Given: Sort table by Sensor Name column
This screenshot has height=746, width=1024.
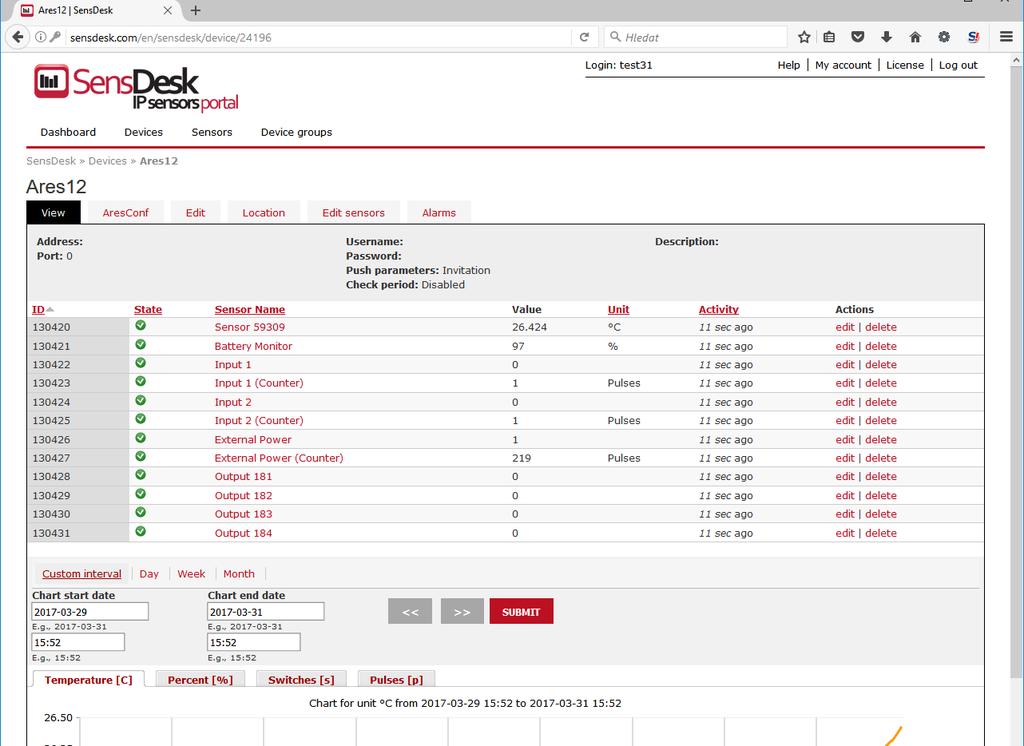Looking at the screenshot, I should (x=249, y=310).
